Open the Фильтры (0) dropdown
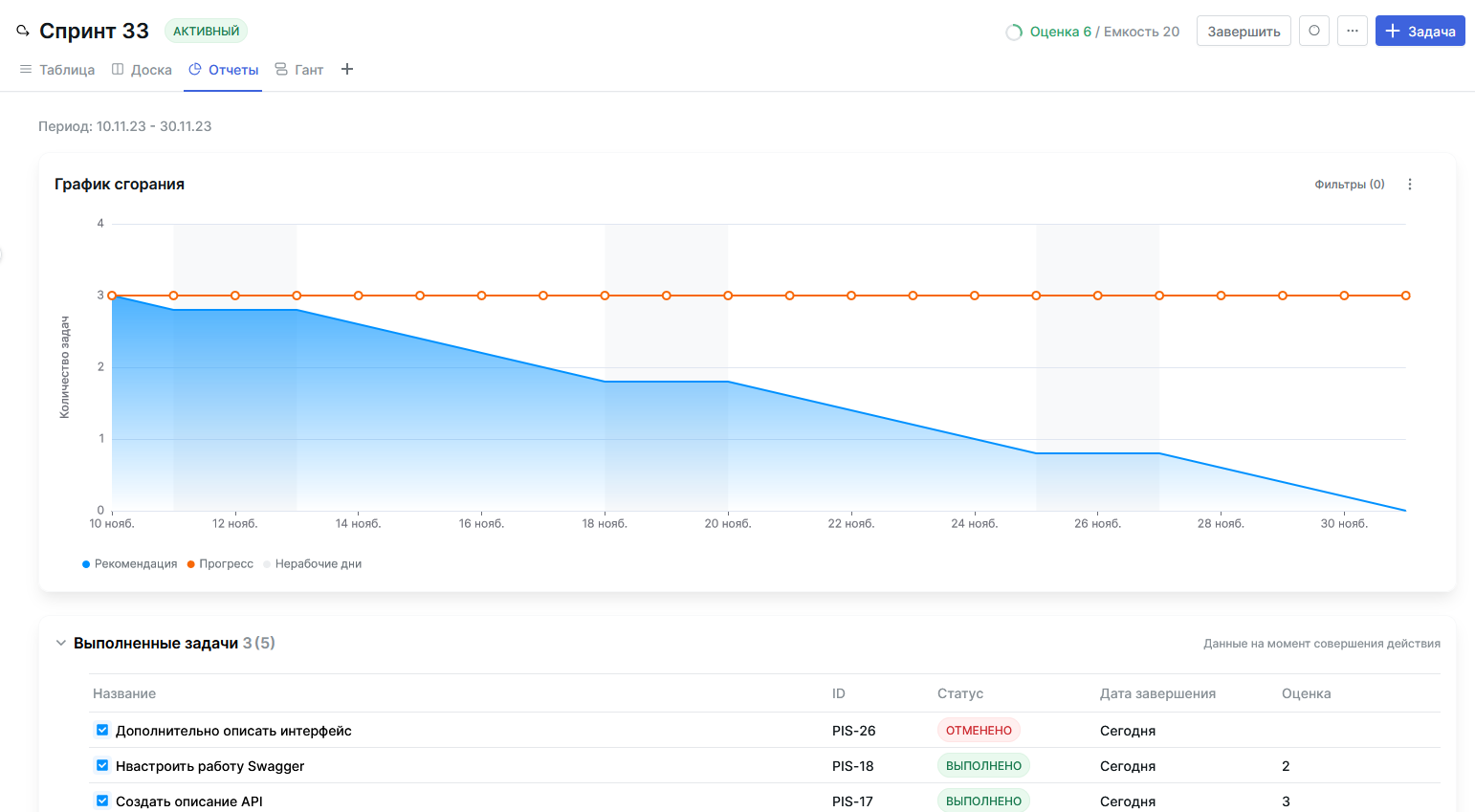 1349,185
